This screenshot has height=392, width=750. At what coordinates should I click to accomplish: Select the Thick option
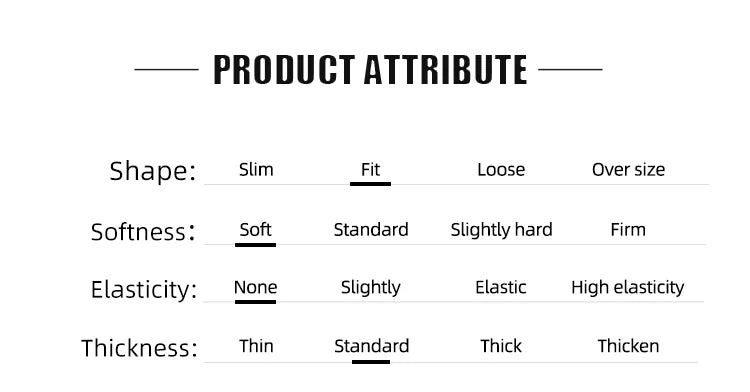click(x=501, y=346)
